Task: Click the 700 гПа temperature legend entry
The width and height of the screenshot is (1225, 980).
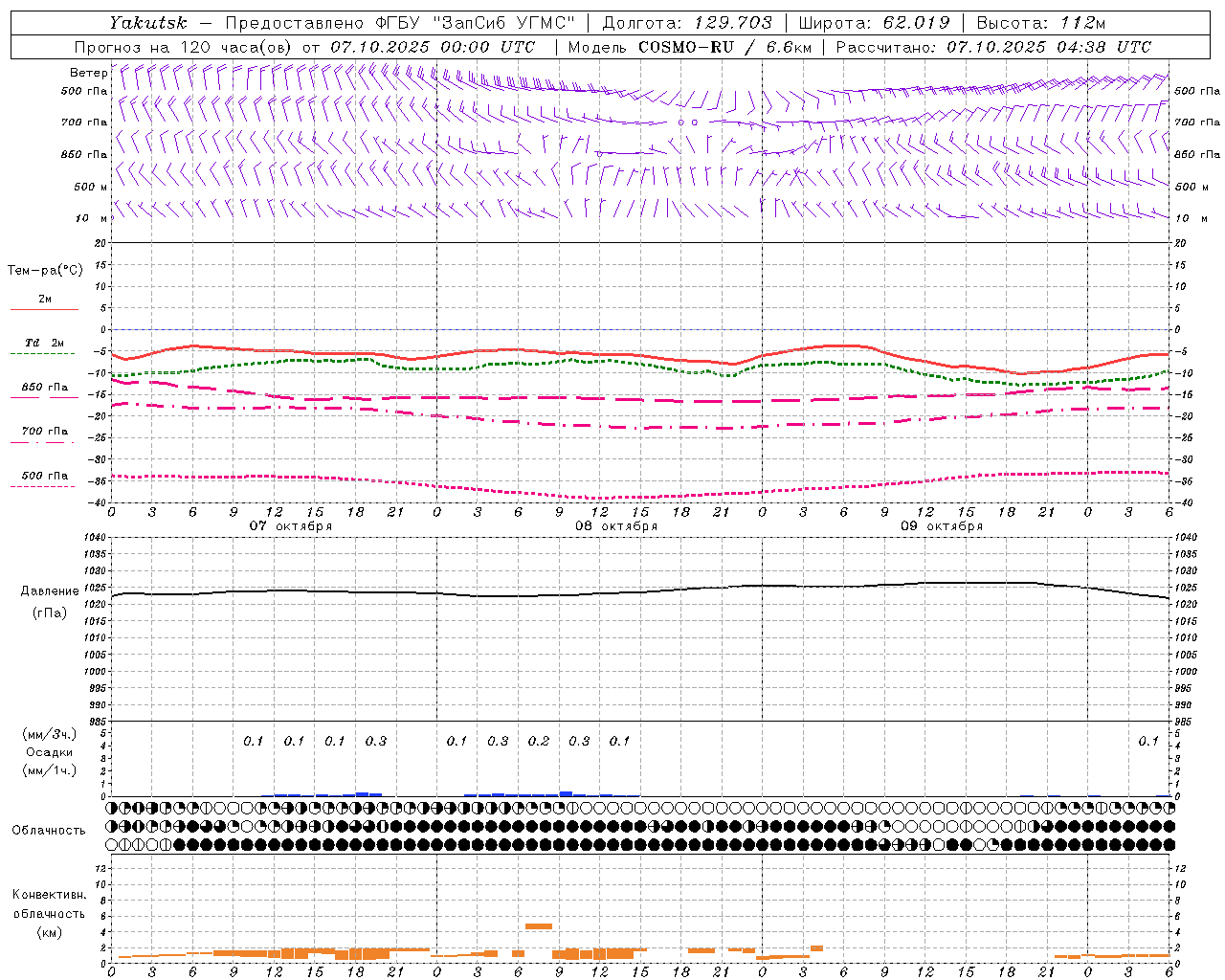Action: tap(45, 431)
